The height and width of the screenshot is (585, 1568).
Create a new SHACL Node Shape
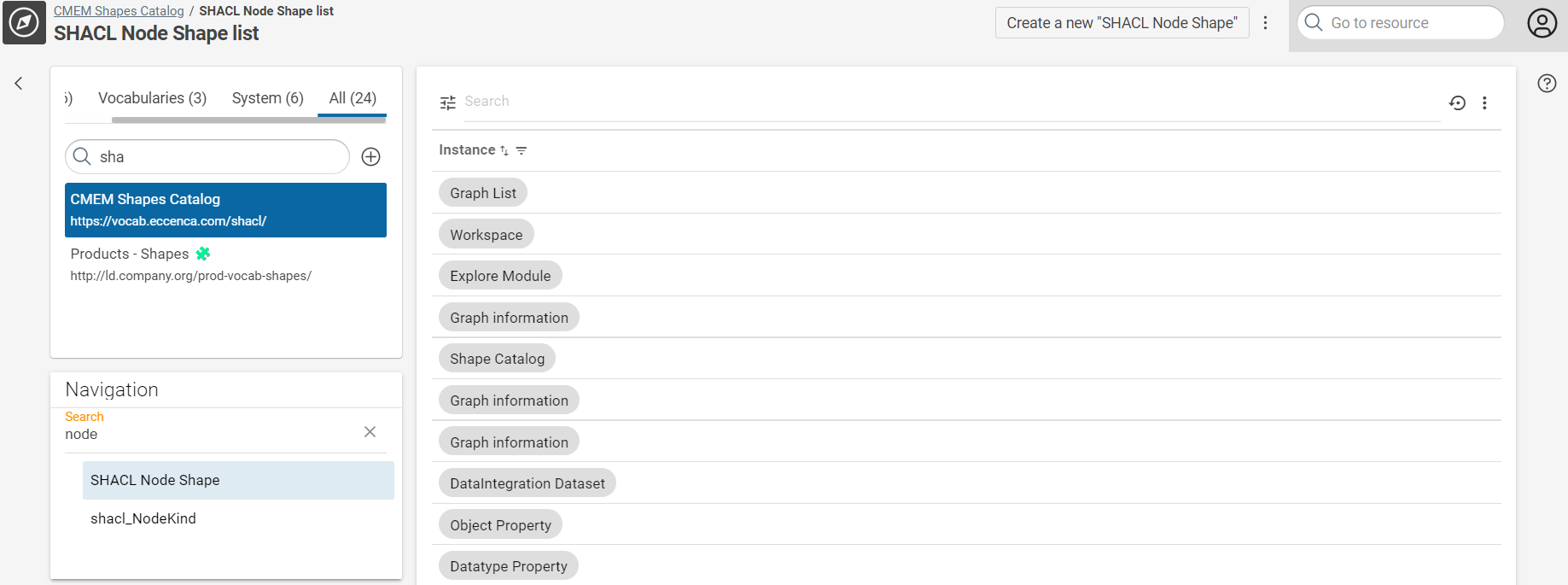(1121, 23)
